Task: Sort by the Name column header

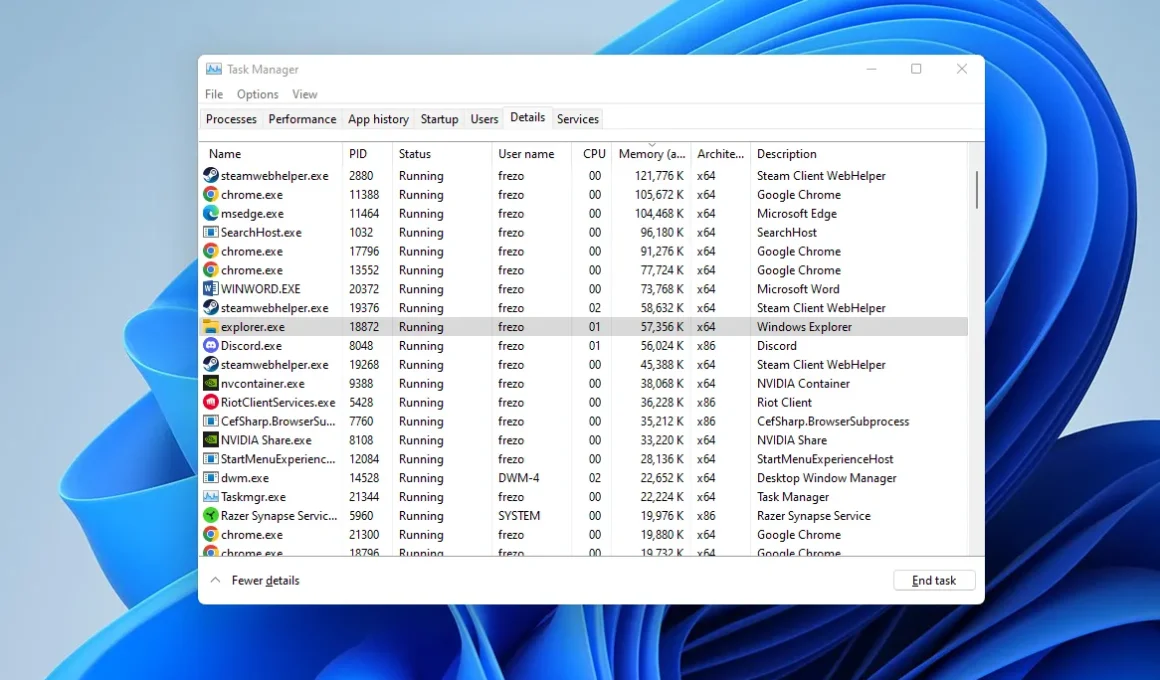Action: pos(271,154)
